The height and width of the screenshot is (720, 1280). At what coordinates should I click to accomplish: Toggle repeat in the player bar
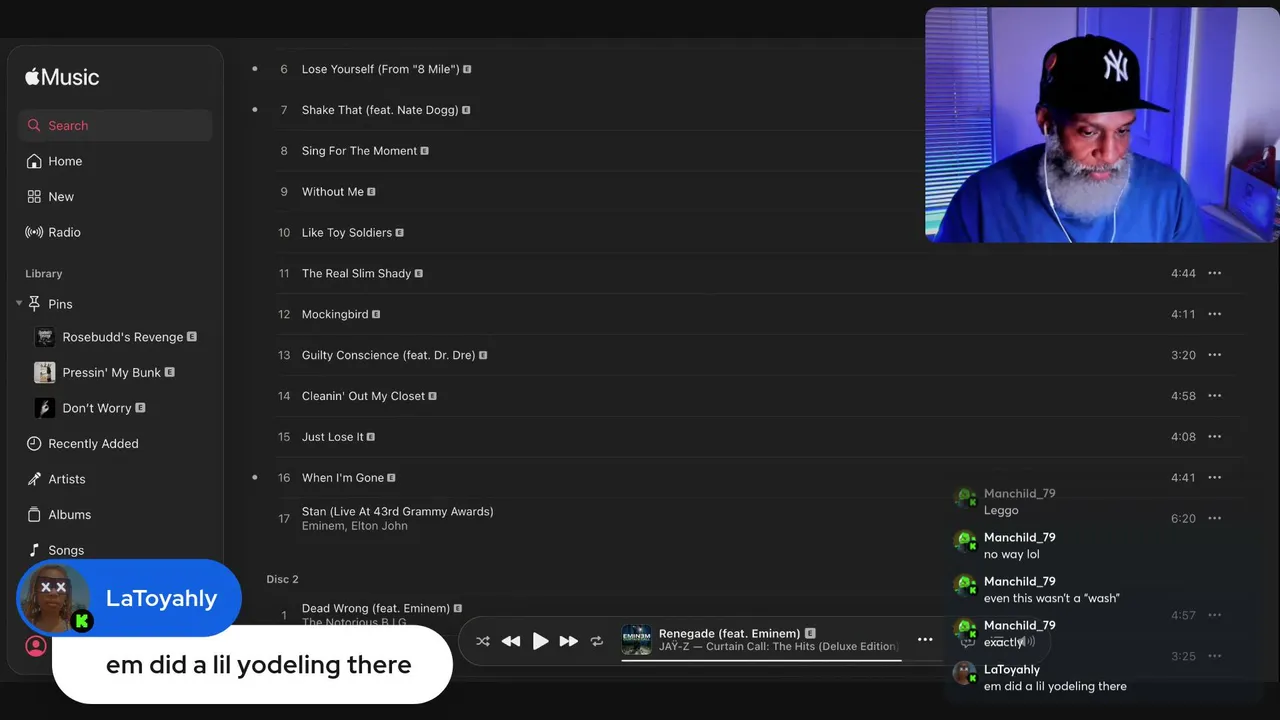tap(597, 641)
